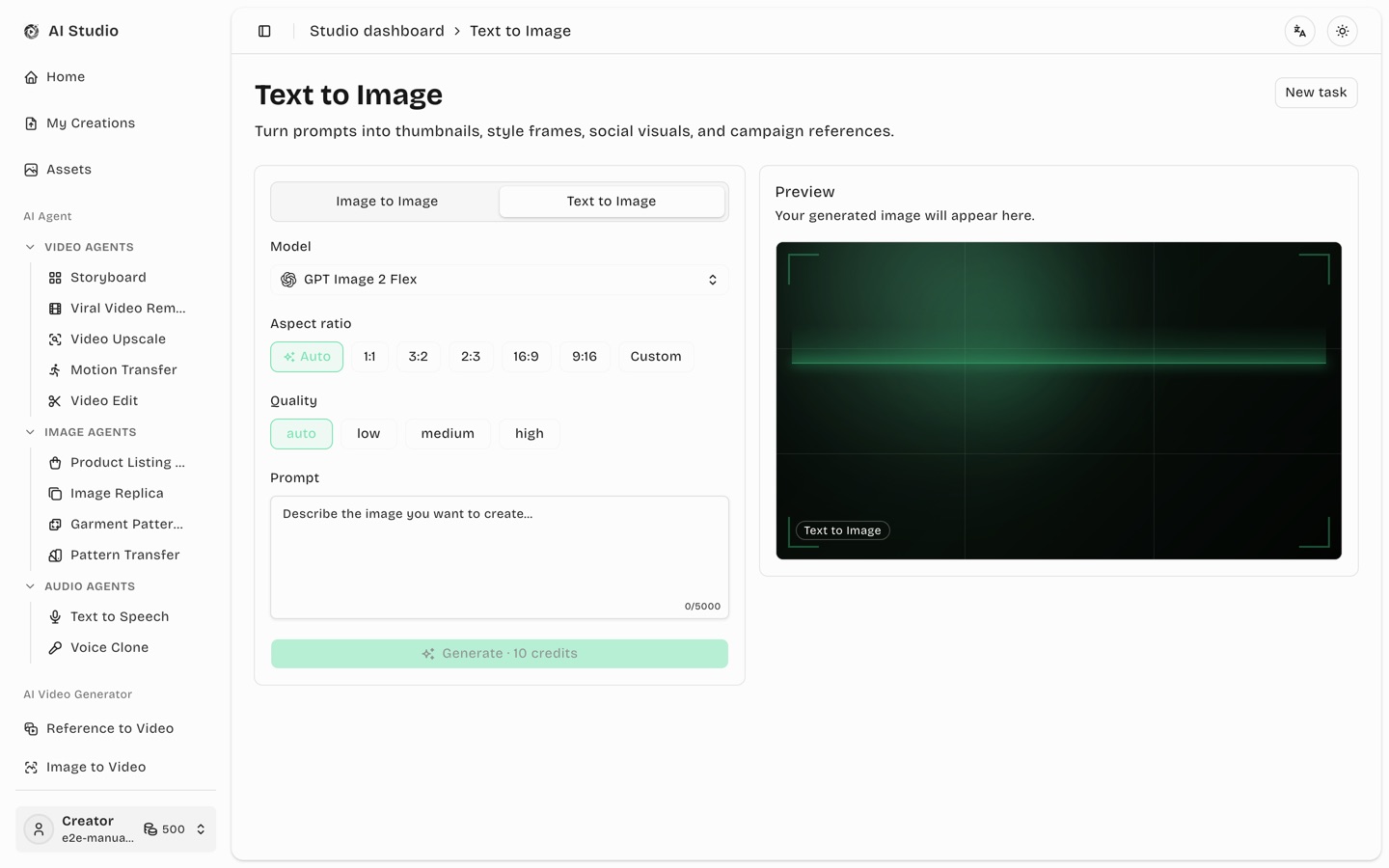This screenshot has height=868, width=1389.
Task: Set quality to high
Action: coord(530,434)
